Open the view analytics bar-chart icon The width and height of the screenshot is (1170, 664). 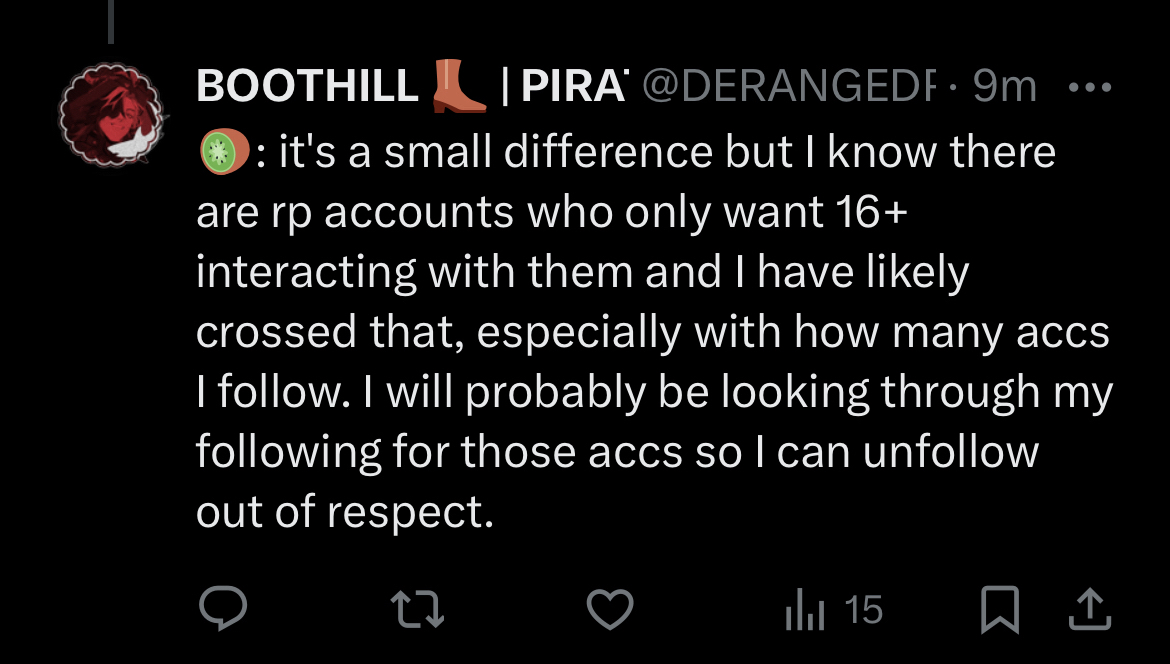(803, 610)
